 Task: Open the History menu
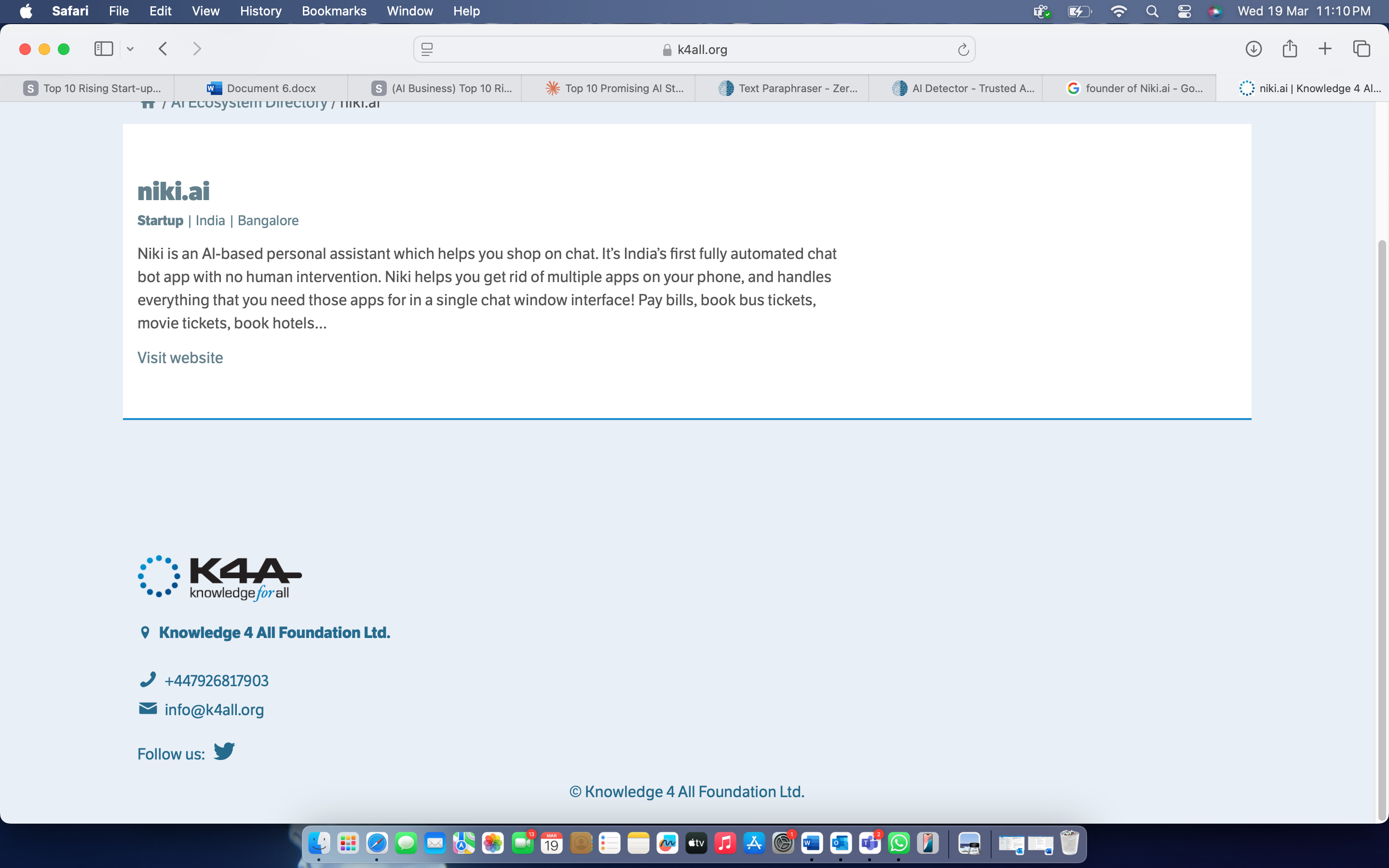pos(260,11)
